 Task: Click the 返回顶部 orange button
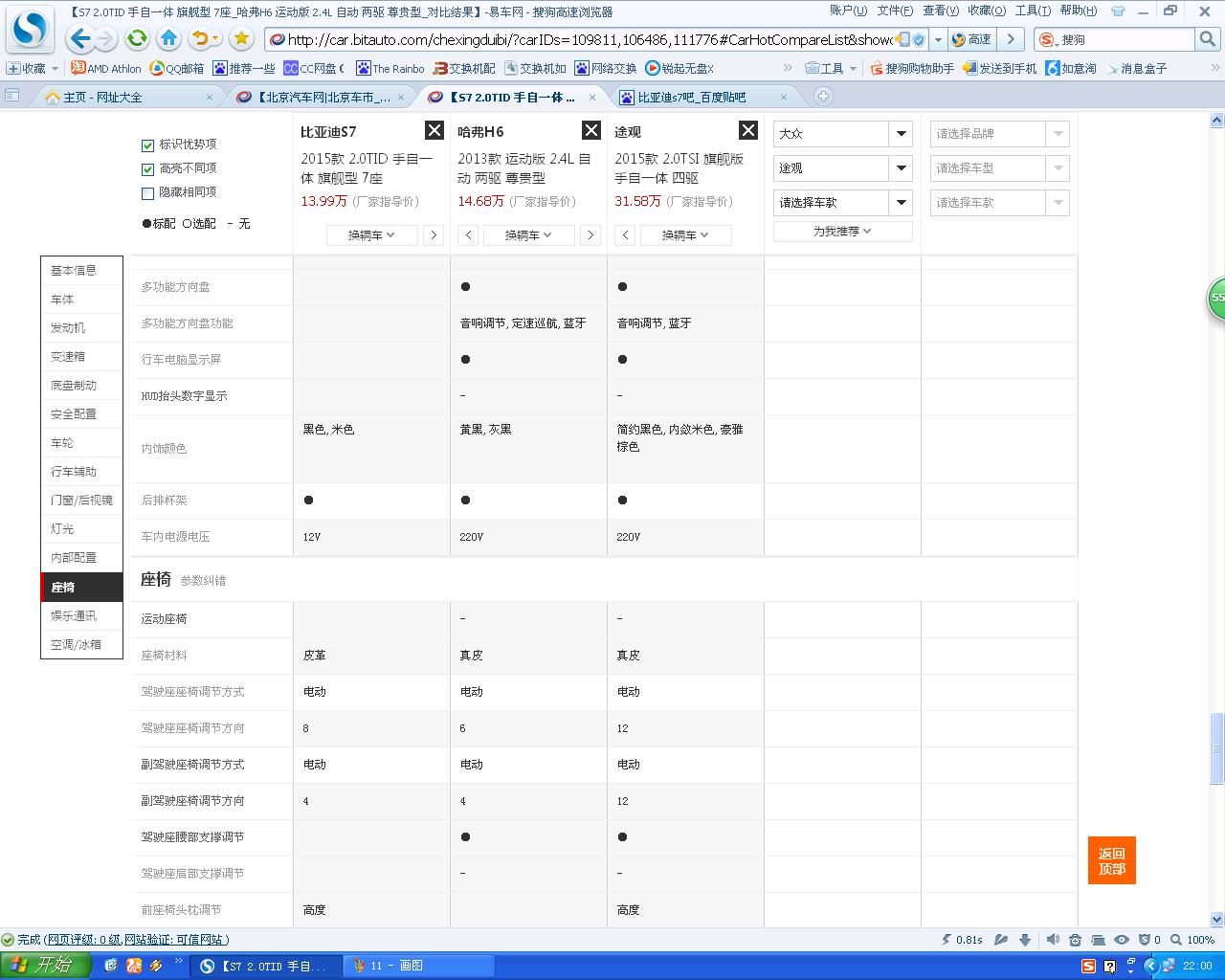[x=1112, y=860]
